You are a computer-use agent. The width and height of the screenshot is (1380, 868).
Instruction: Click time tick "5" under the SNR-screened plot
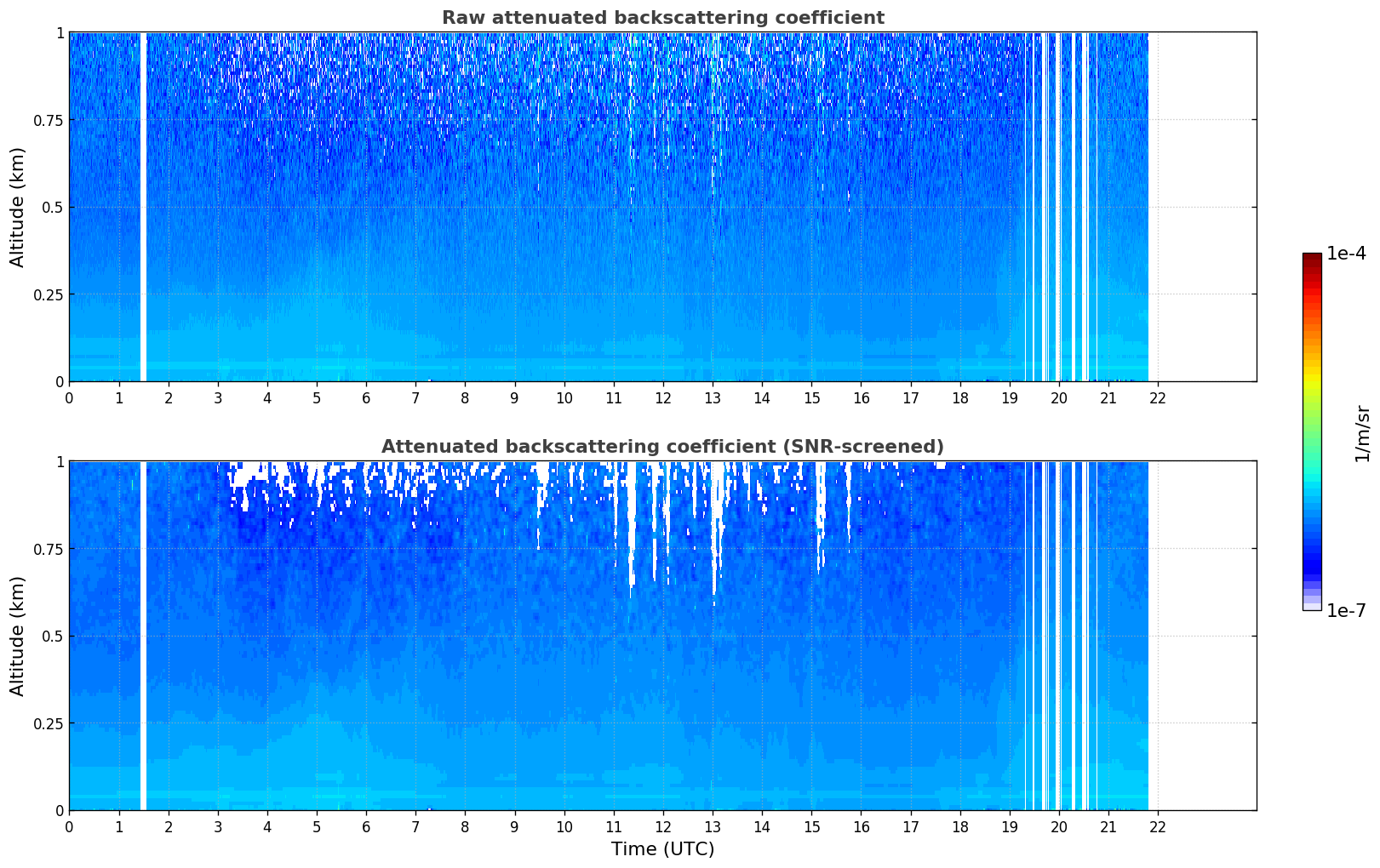point(317,826)
